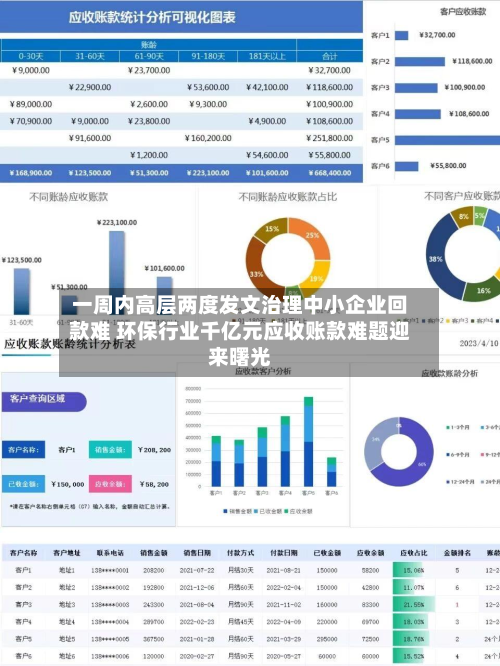Click the ¥89,000.00 cell
Viewport: 500px width, 666px height.
tap(31, 104)
